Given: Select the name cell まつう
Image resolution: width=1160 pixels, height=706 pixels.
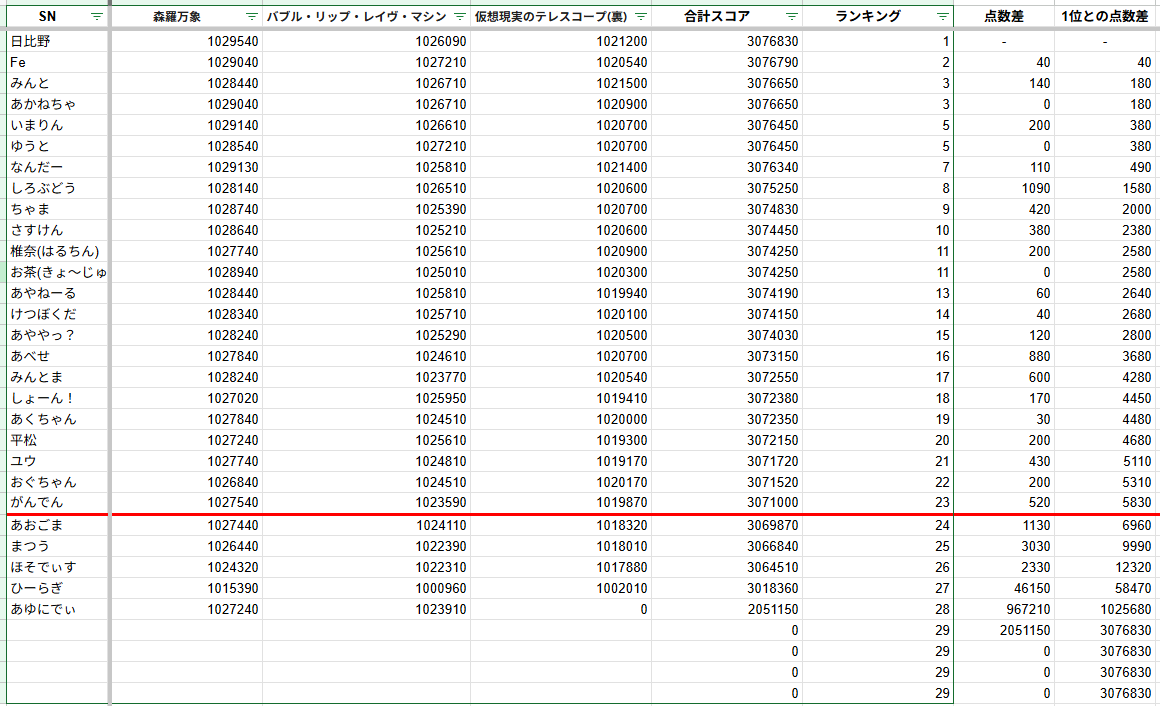Looking at the screenshot, I should [x=58, y=546].
